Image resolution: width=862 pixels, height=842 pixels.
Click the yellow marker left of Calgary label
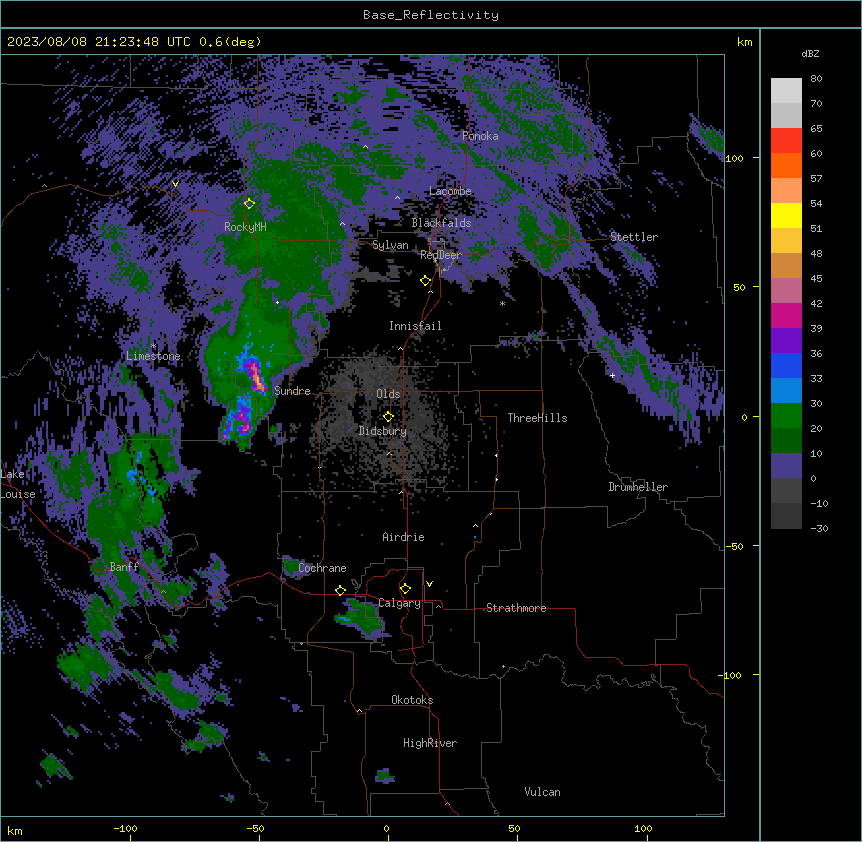340,591
